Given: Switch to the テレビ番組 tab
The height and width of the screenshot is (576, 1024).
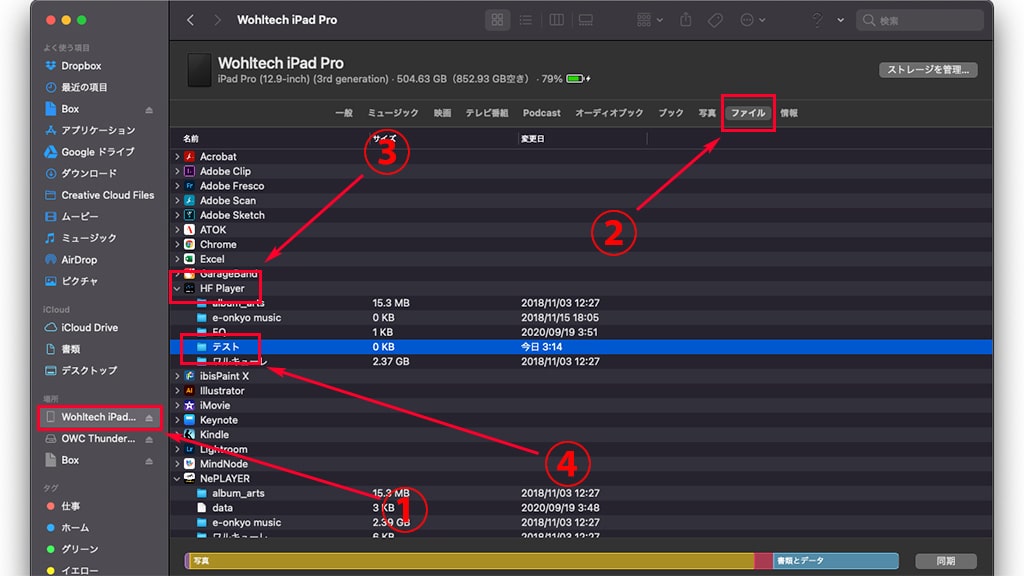Looking at the screenshot, I should tap(487, 113).
